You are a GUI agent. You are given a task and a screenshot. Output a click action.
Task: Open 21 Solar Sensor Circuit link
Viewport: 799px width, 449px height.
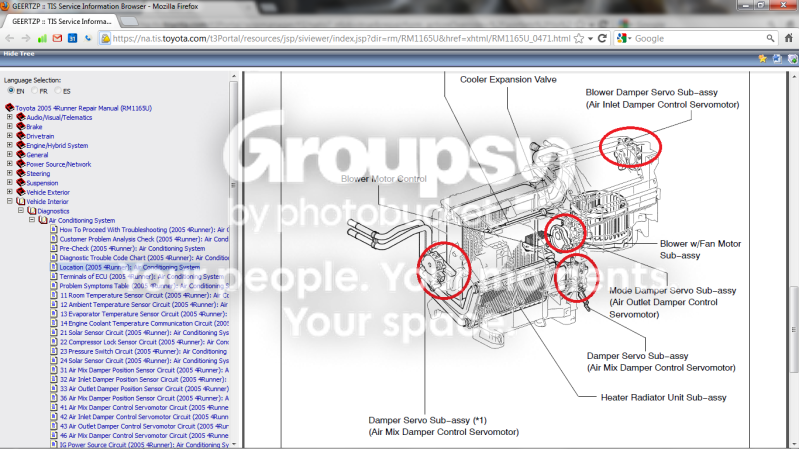pos(144,333)
